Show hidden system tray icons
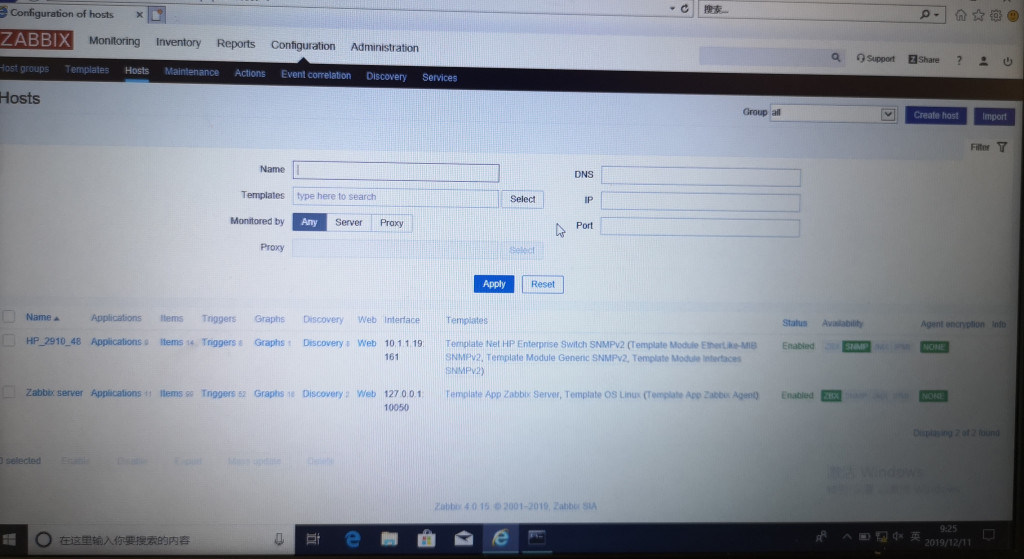Image resolution: width=1024 pixels, height=559 pixels. point(847,536)
